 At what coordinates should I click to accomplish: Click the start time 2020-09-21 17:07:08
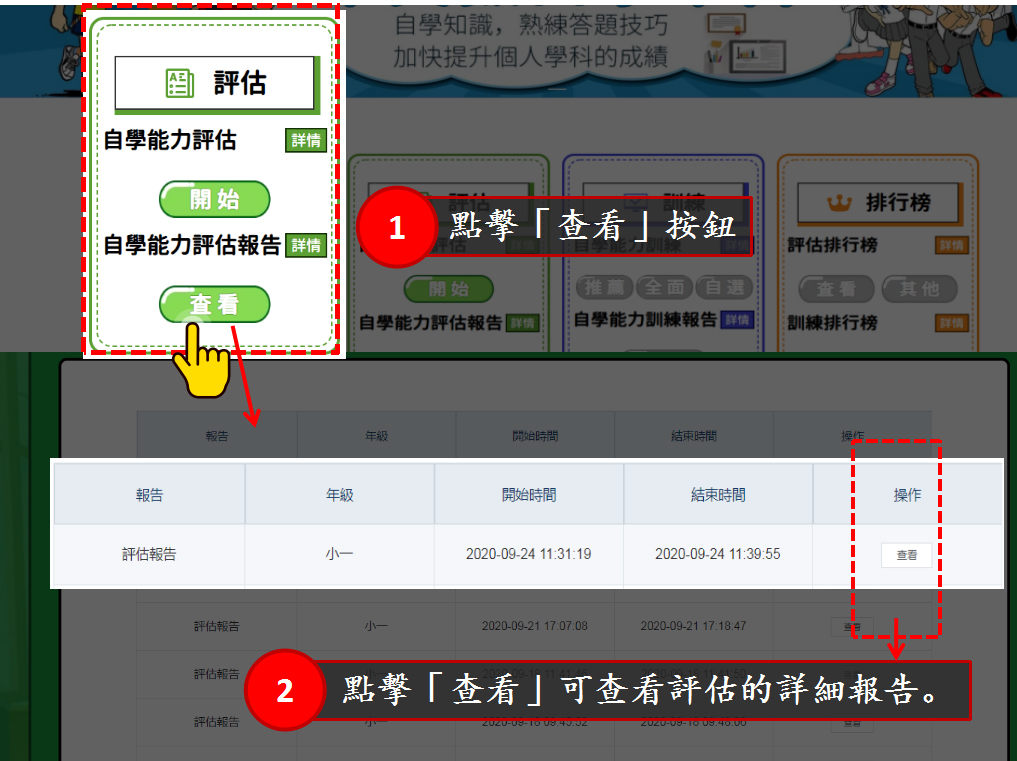tap(534, 626)
